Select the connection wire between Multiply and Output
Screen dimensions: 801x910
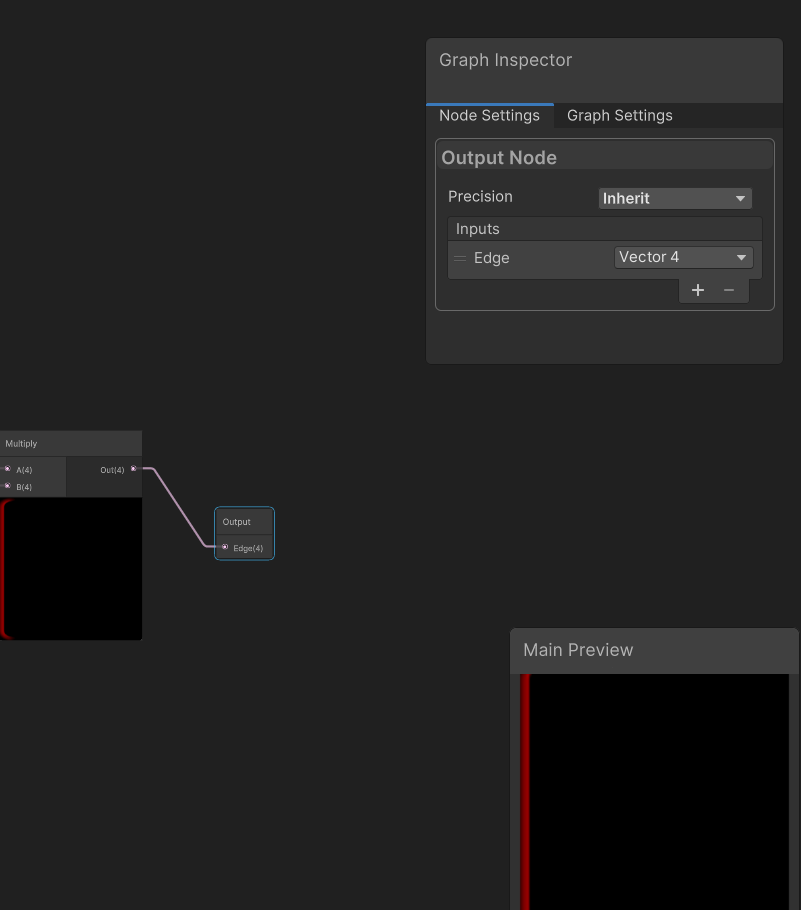coord(180,508)
